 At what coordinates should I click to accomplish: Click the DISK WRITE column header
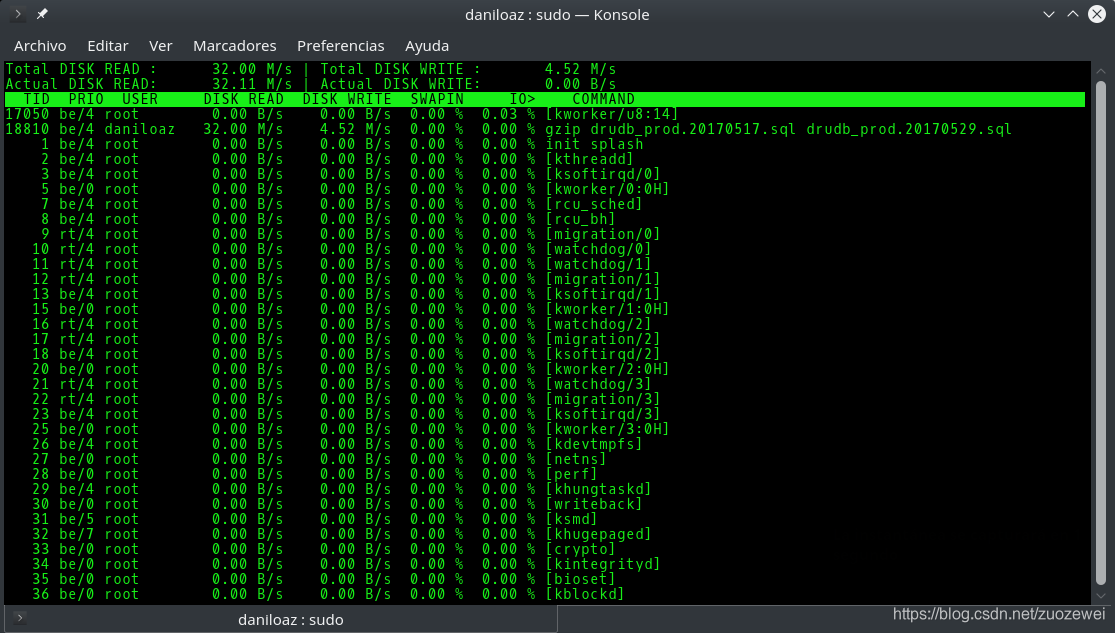point(347,99)
